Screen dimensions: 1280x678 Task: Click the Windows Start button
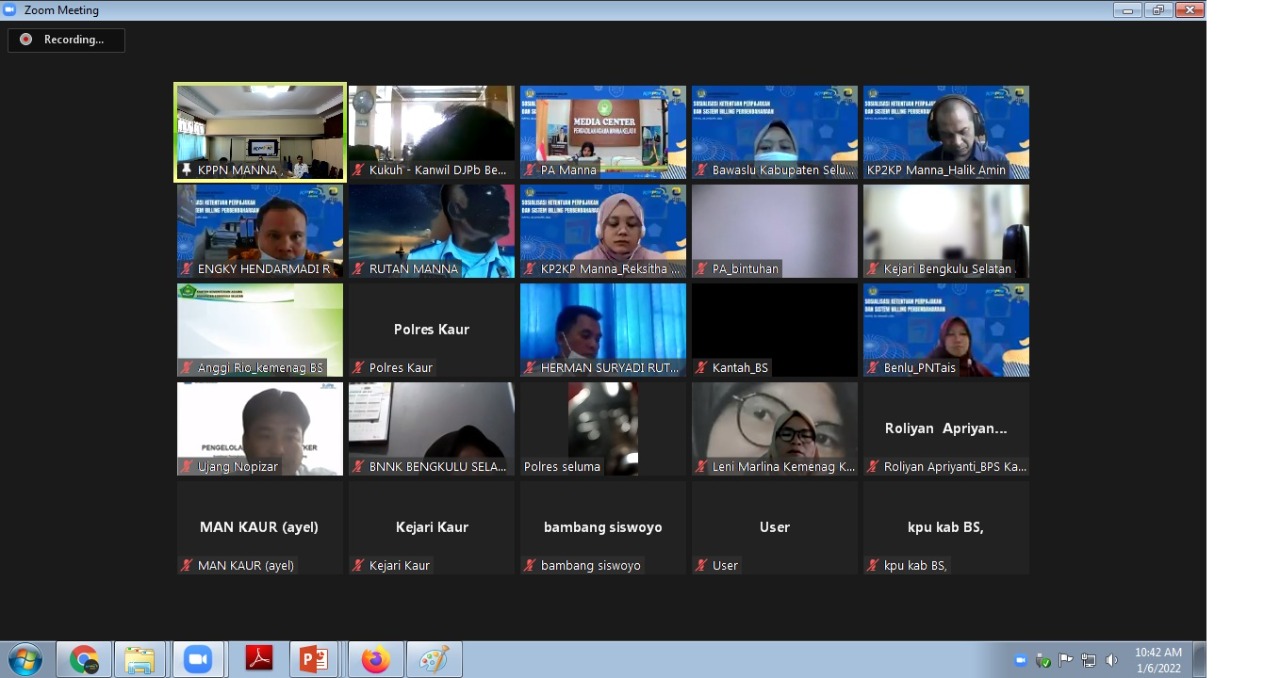(x=25, y=660)
